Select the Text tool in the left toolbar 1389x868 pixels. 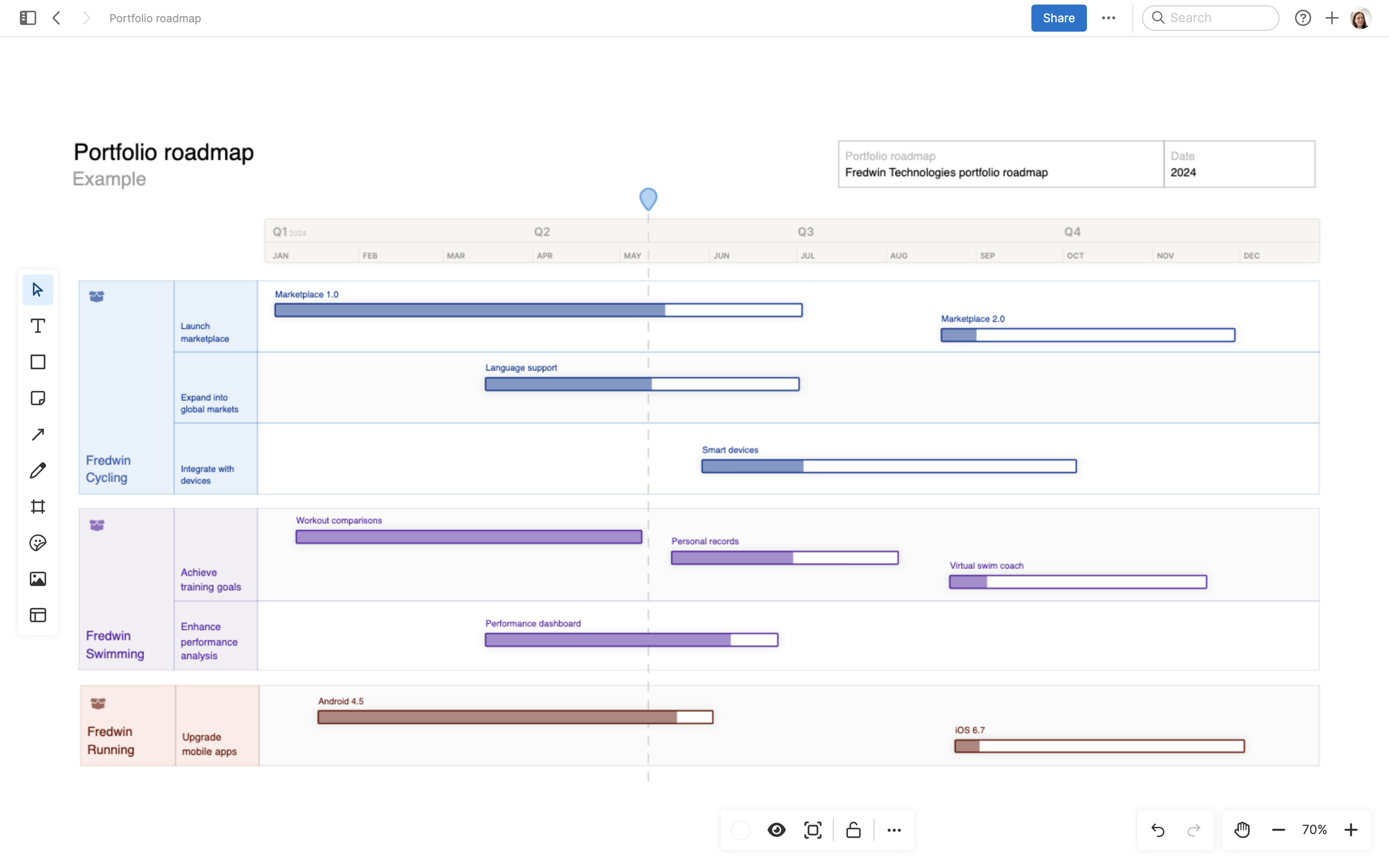[38, 325]
